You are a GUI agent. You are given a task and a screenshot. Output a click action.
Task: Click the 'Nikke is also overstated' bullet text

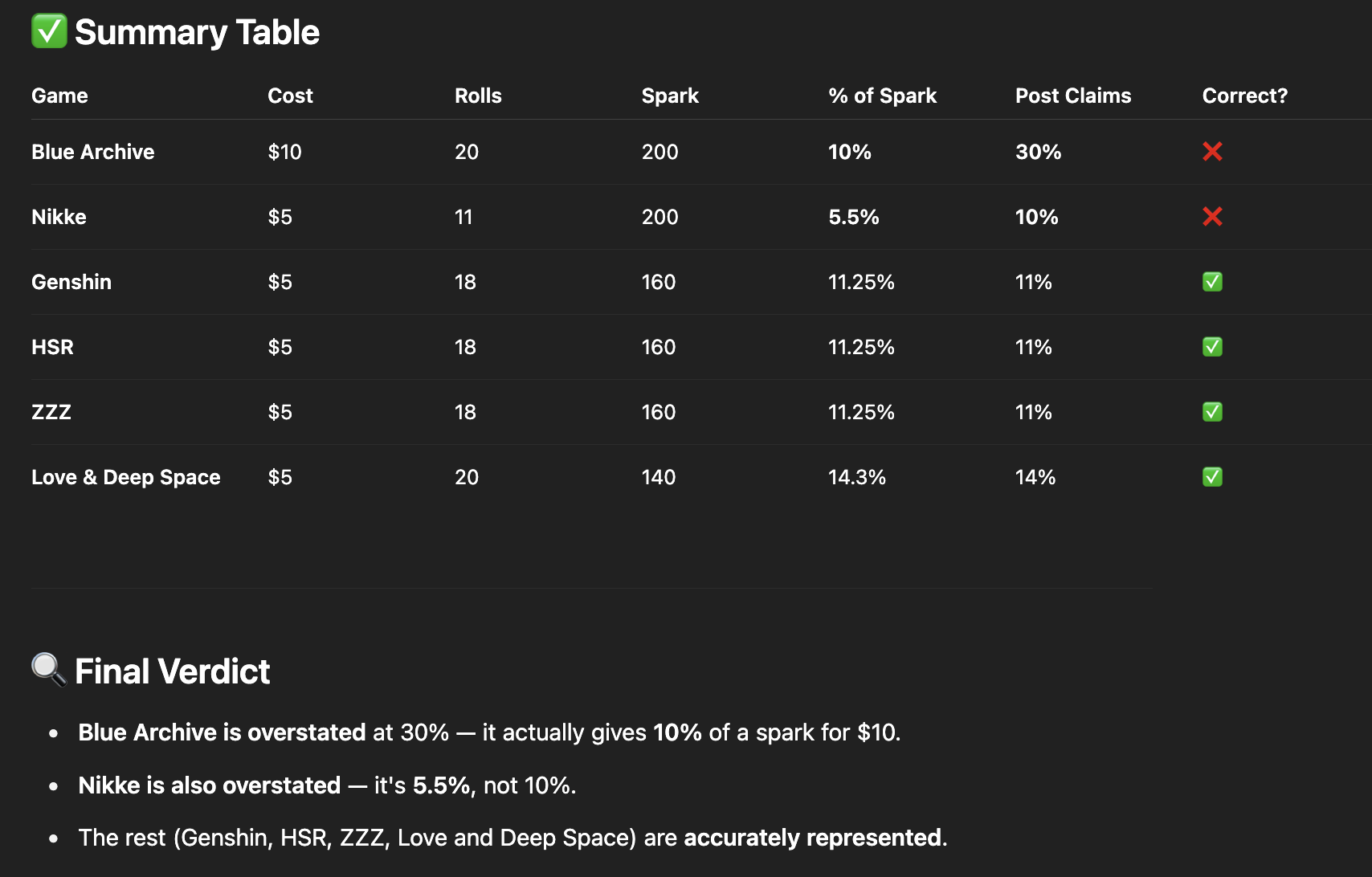pos(209,785)
